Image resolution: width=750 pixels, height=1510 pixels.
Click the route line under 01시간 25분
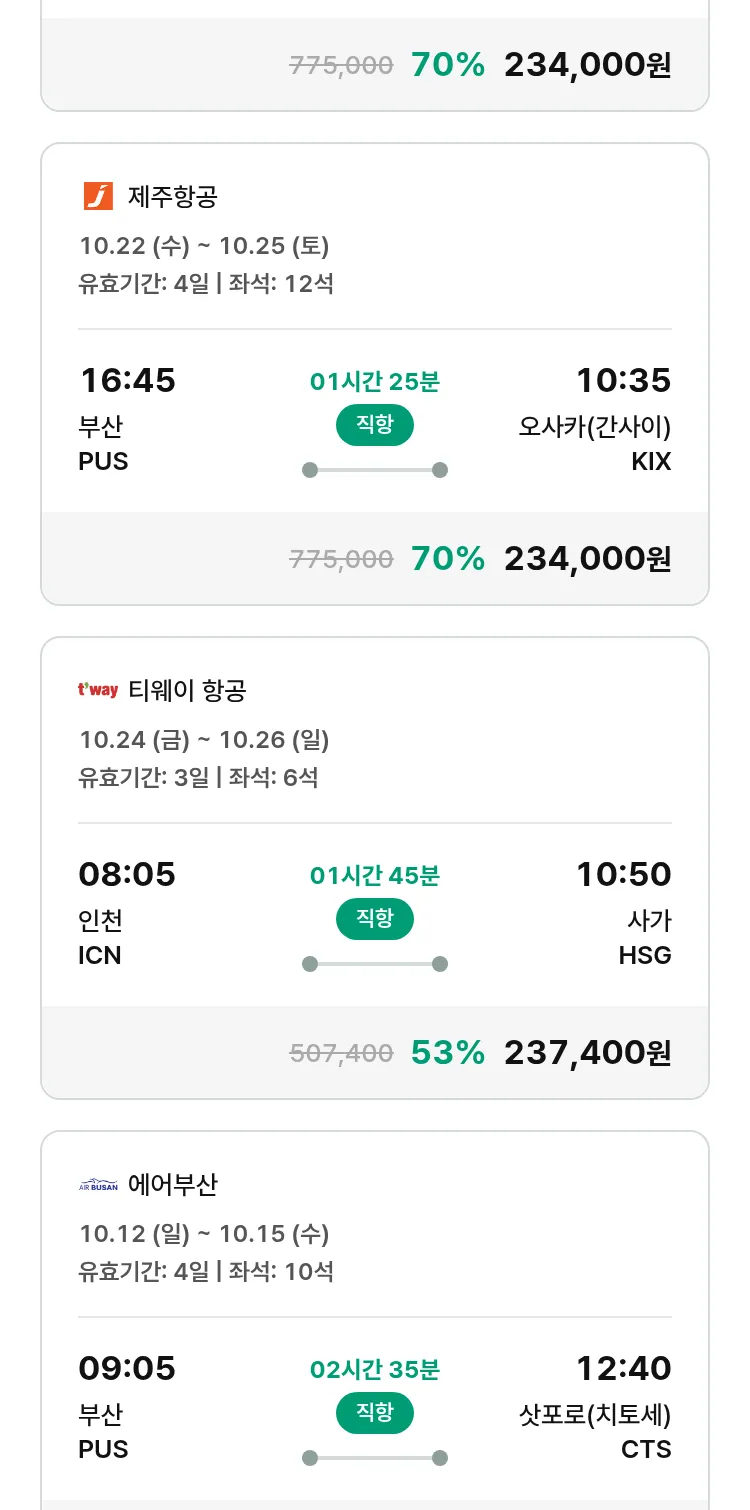point(375,470)
